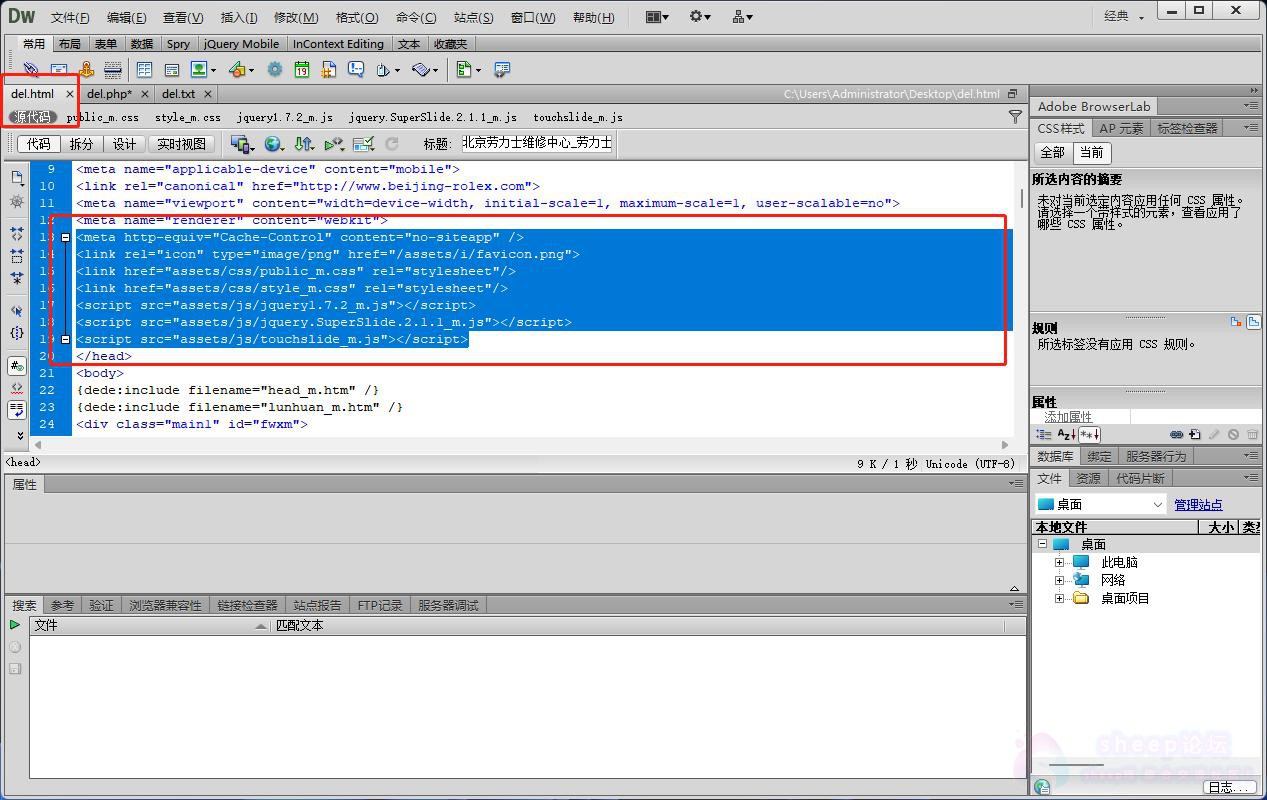Show list view (A-Z) in CSS properties

pos(1066,435)
